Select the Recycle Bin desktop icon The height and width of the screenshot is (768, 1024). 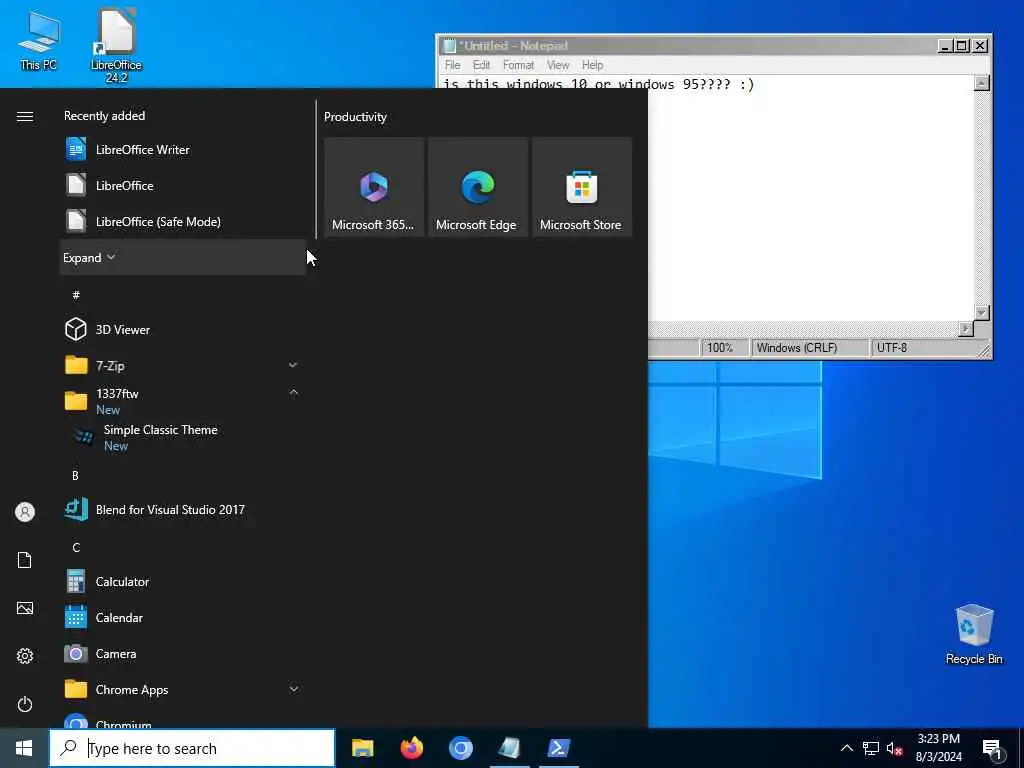pos(974,634)
